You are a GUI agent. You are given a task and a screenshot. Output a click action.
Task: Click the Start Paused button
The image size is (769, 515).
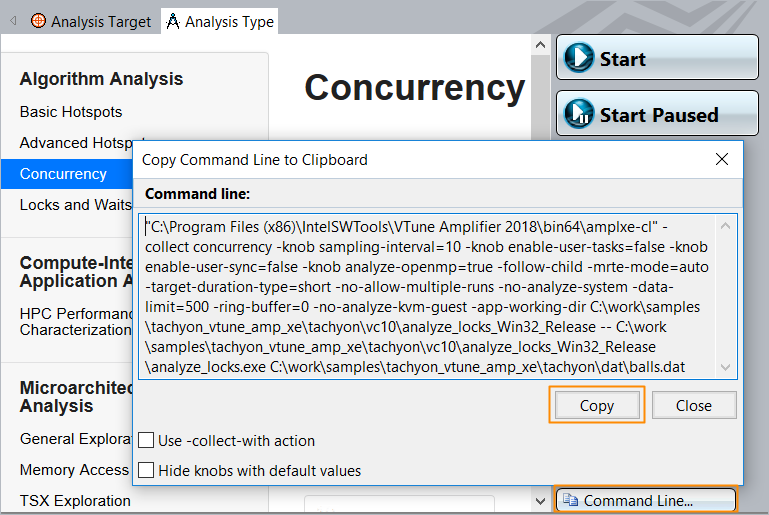pos(657,113)
